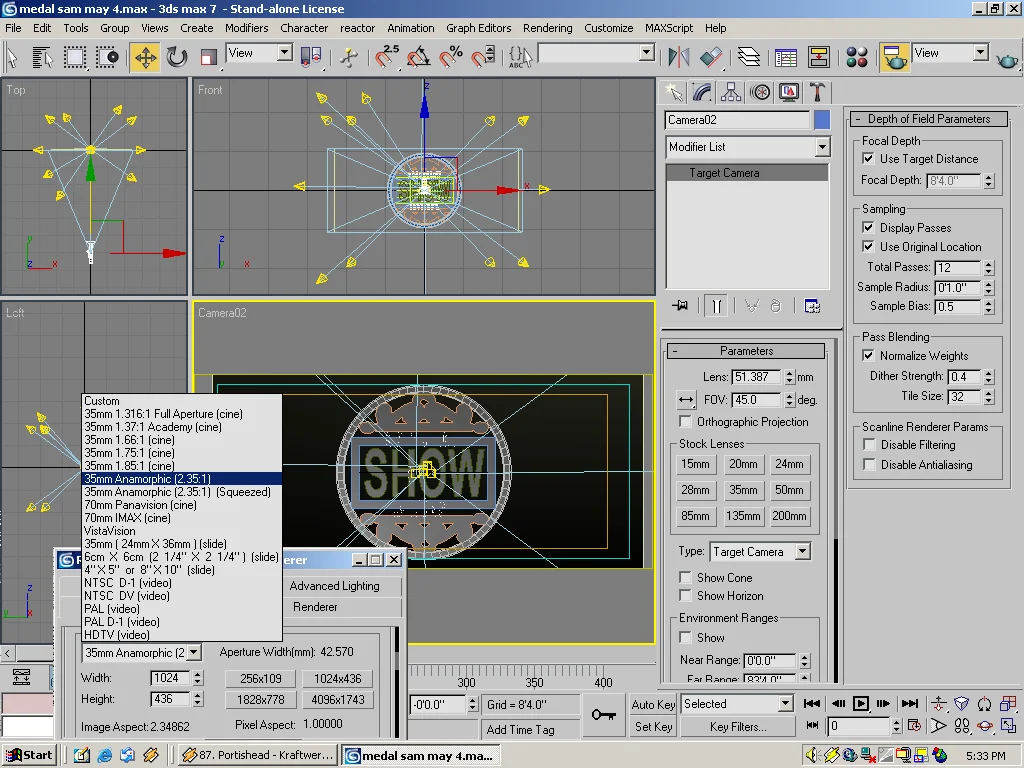Switch to Modify command panel tab
This screenshot has height=768, width=1024.
[x=701, y=92]
